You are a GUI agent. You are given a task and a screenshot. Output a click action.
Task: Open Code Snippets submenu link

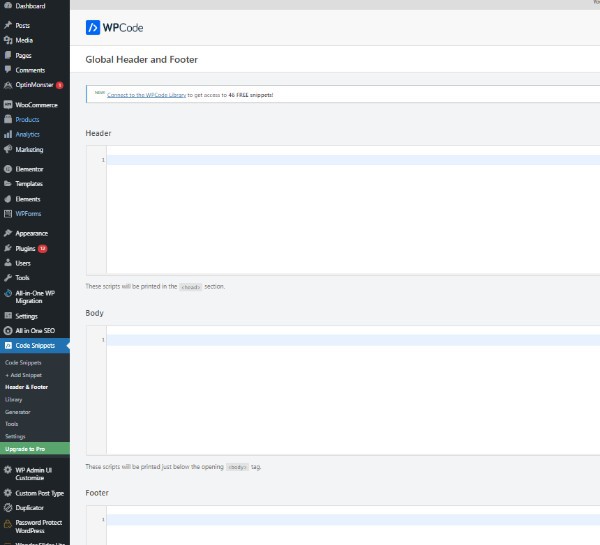(x=23, y=362)
